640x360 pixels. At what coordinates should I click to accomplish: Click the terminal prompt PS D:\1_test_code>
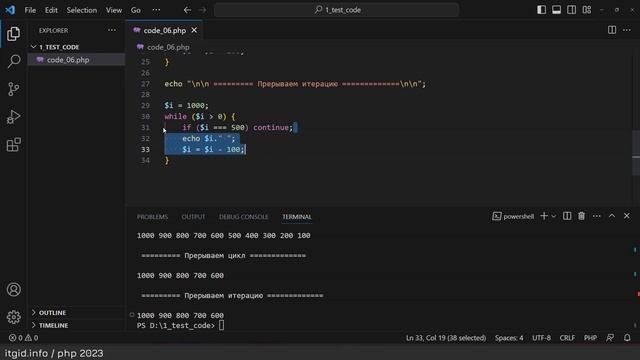pyautogui.click(x=176, y=325)
